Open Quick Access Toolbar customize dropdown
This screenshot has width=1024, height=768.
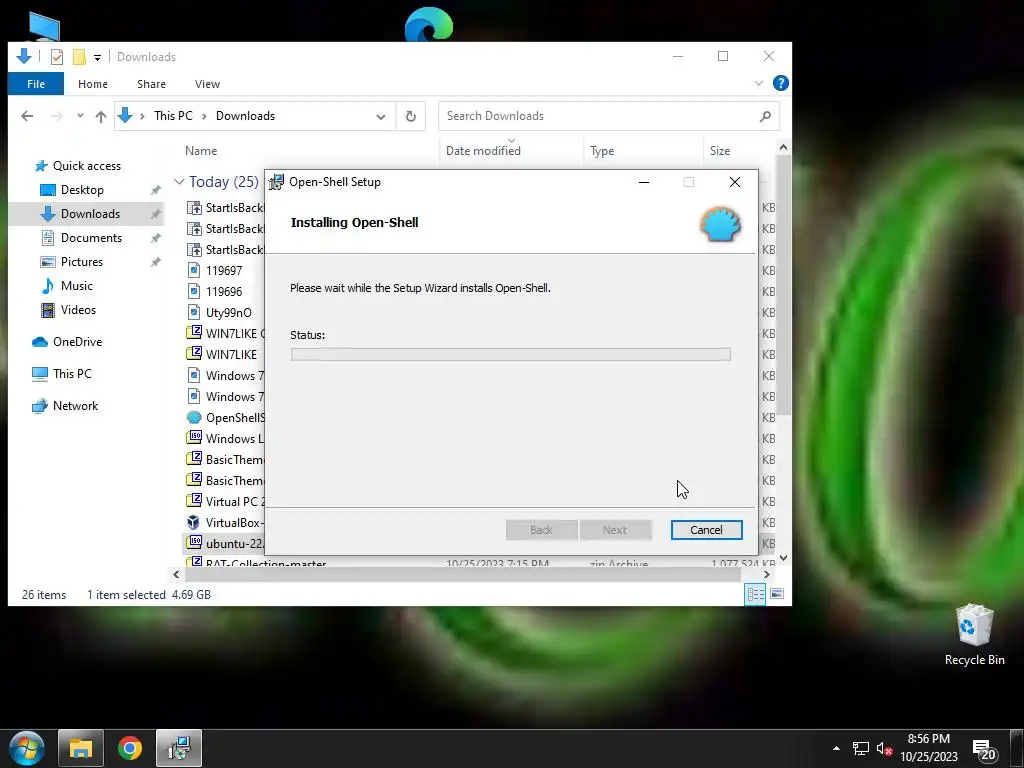click(x=97, y=57)
